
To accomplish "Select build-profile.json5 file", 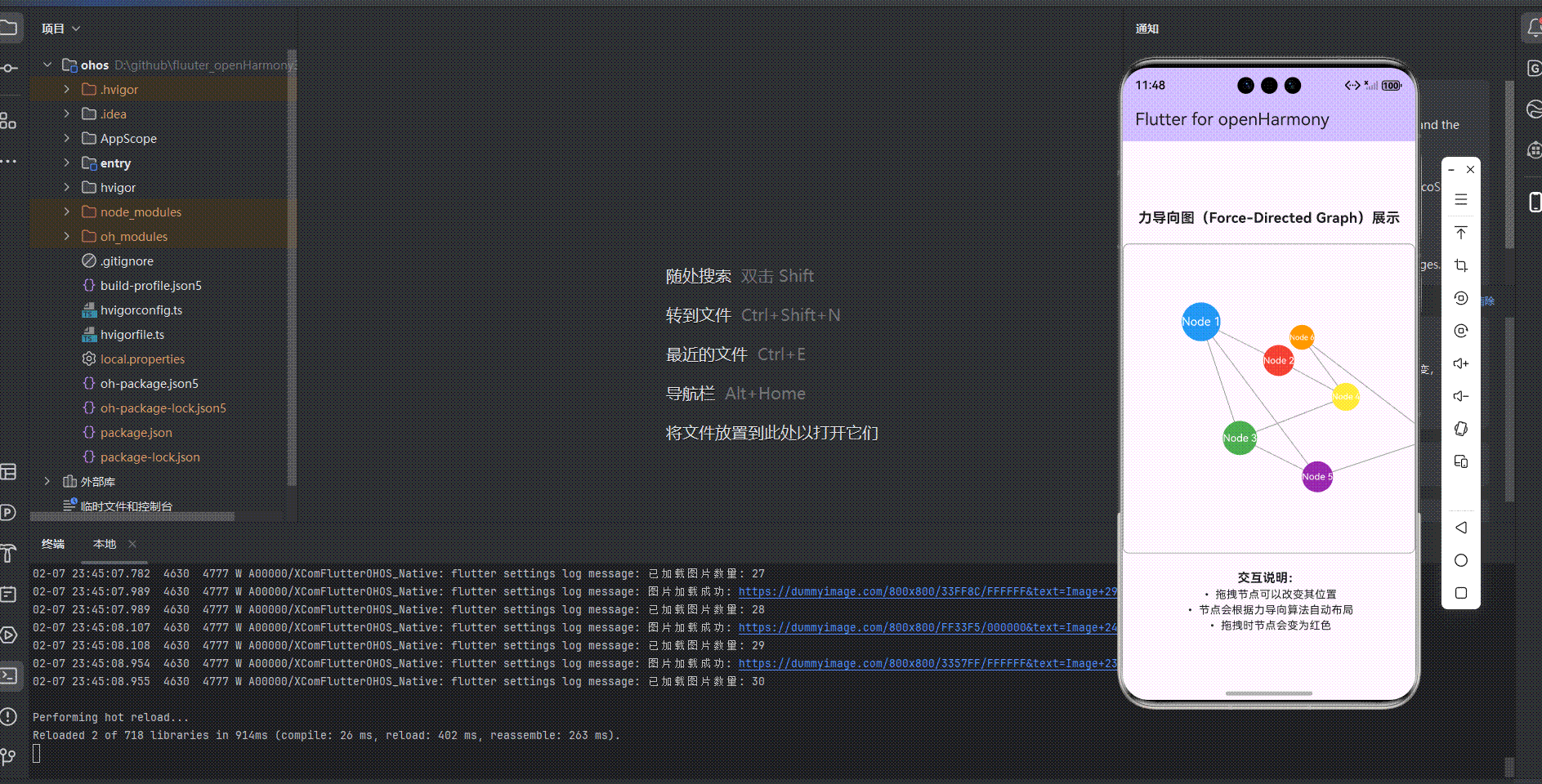I will pos(150,285).
